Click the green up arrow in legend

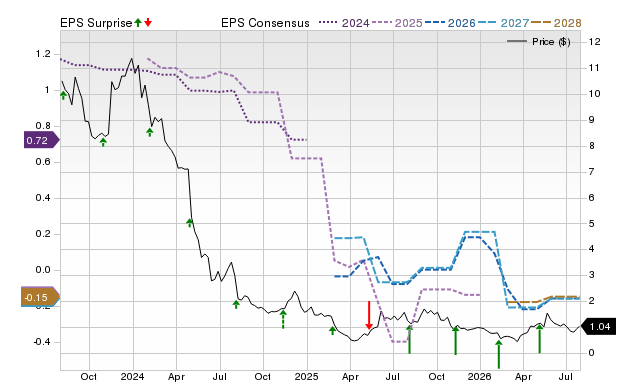138,22
